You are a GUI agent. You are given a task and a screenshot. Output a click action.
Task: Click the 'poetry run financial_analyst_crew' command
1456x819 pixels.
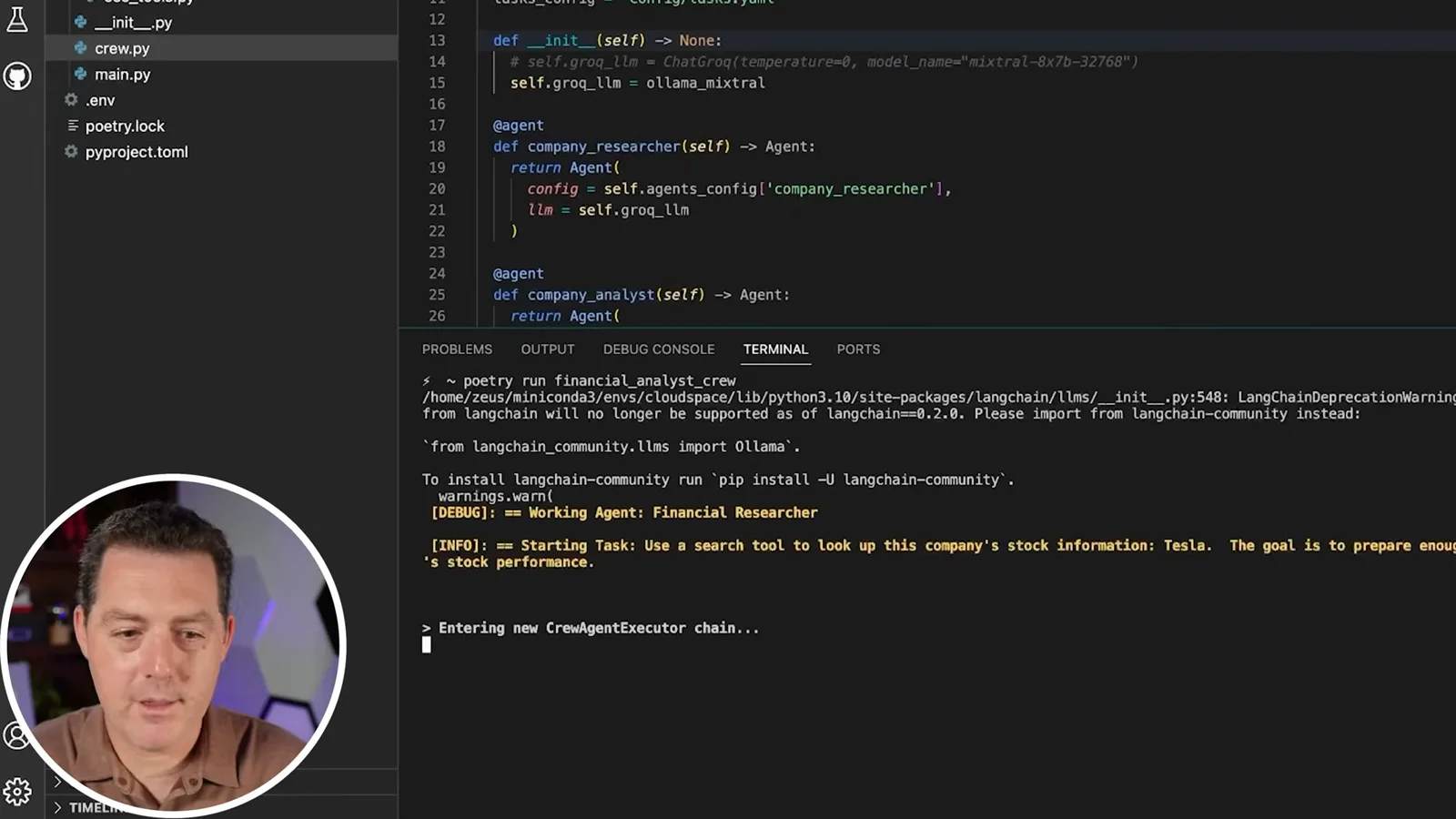[x=600, y=381]
